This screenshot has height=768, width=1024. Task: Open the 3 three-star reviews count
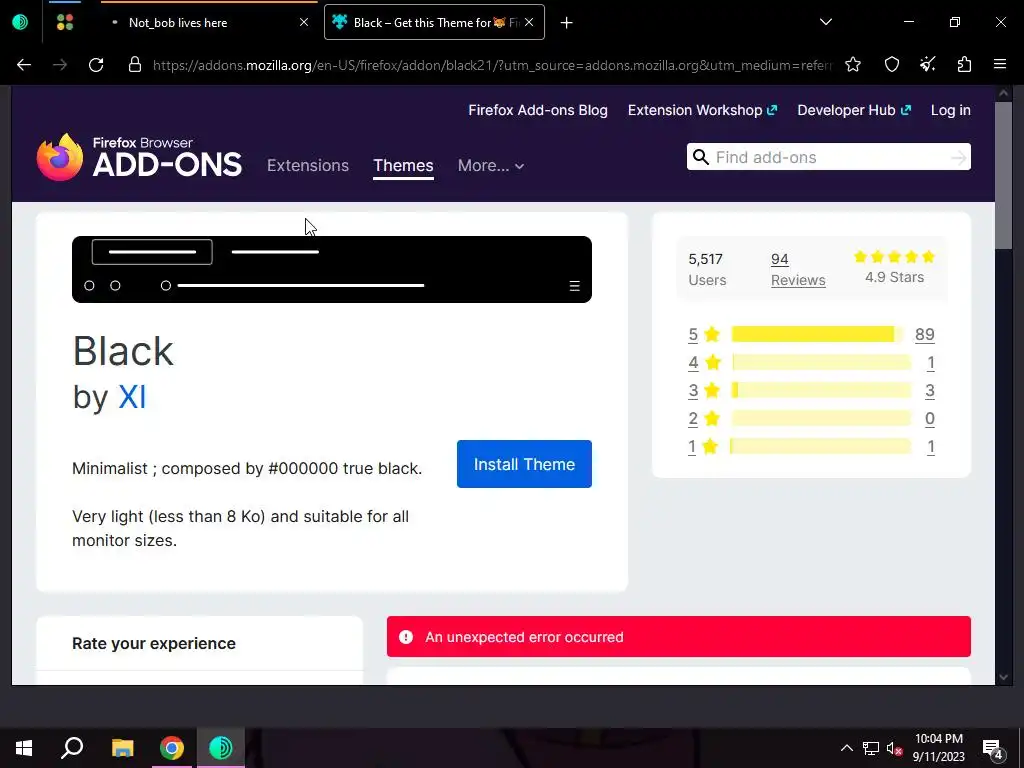coord(930,391)
